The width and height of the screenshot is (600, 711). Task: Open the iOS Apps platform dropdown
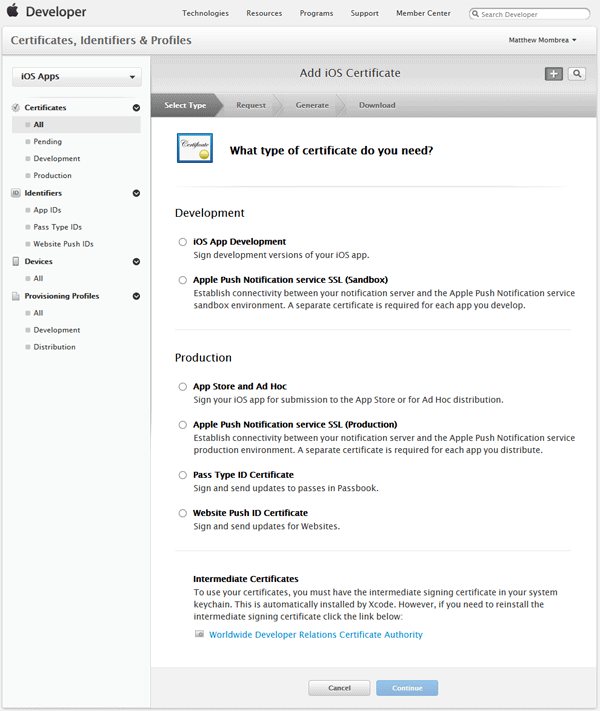pyautogui.click(x=77, y=77)
